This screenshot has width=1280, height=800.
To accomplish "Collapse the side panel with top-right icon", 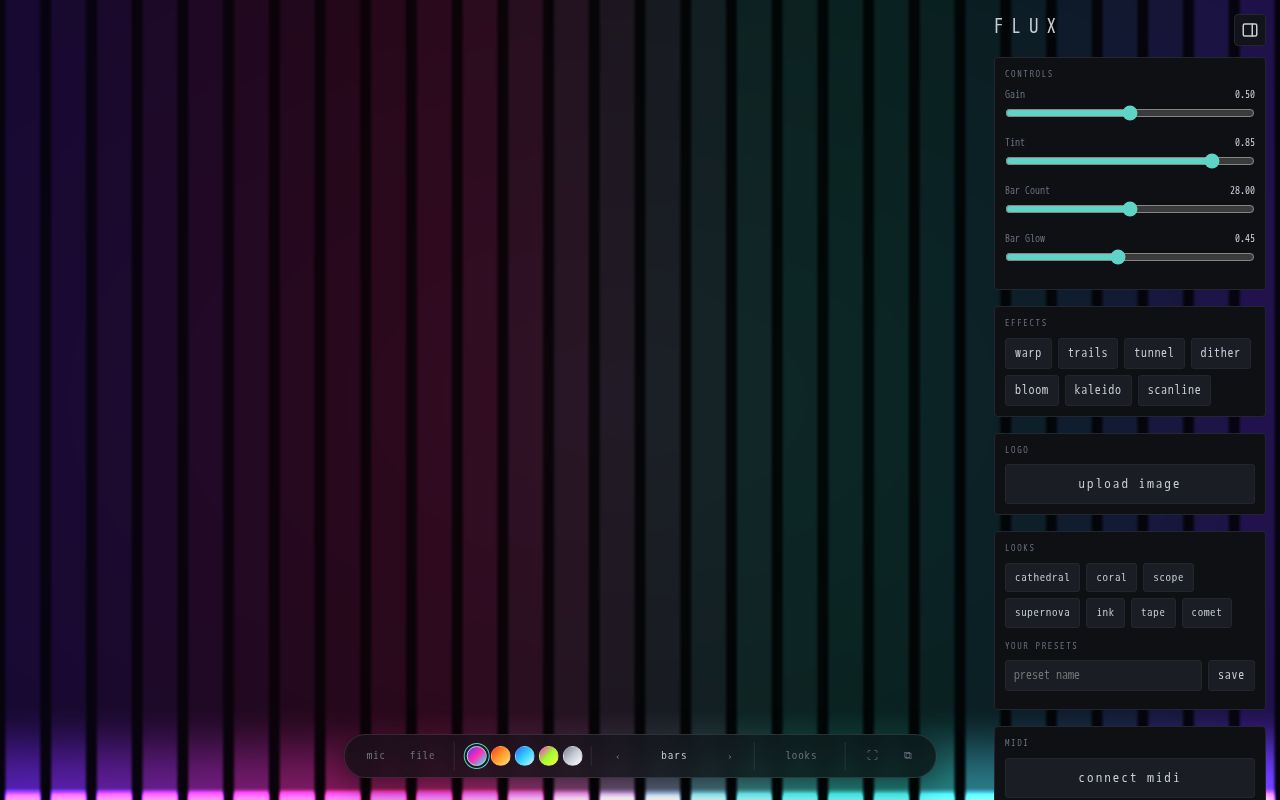I will click(1250, 30).
